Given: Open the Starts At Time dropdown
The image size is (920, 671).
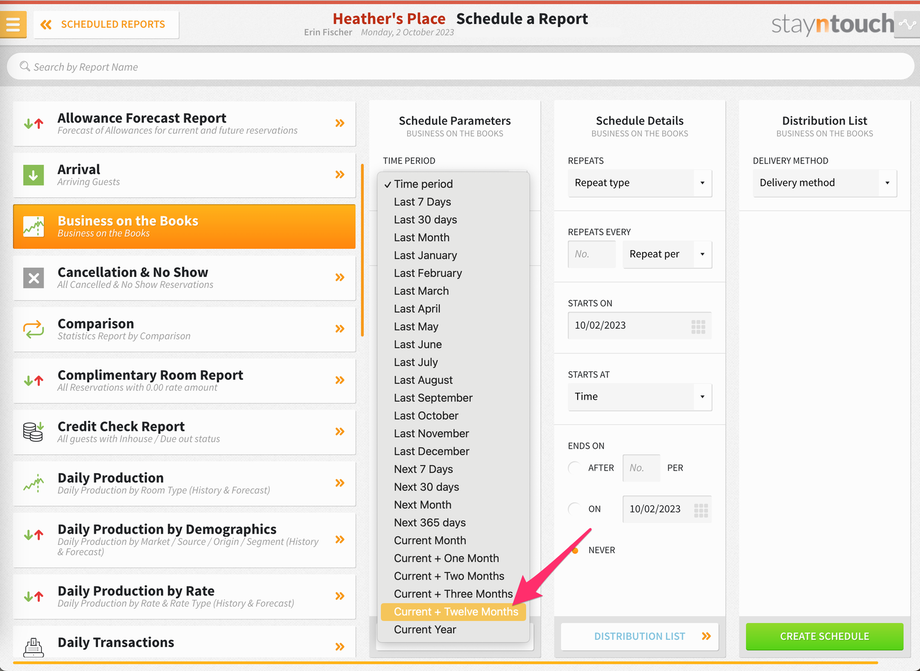Looking at the screenshot, I should [x=640, y=396].
